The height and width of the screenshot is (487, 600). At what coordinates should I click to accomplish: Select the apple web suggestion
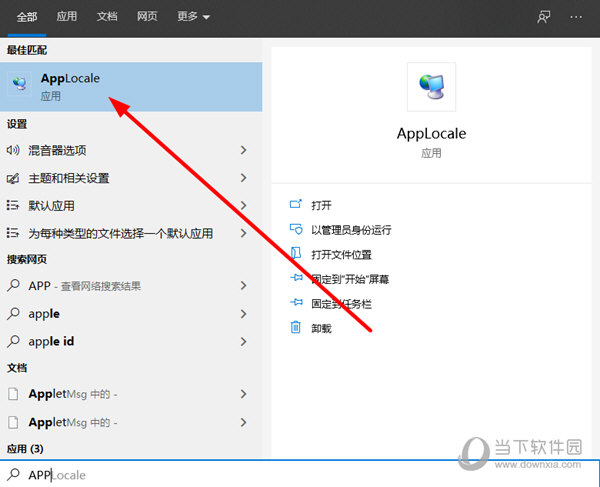(44, 314)
